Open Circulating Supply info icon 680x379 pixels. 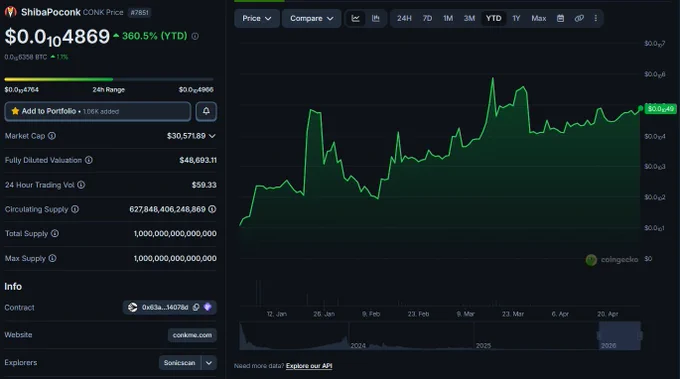(x=75, y=209)
